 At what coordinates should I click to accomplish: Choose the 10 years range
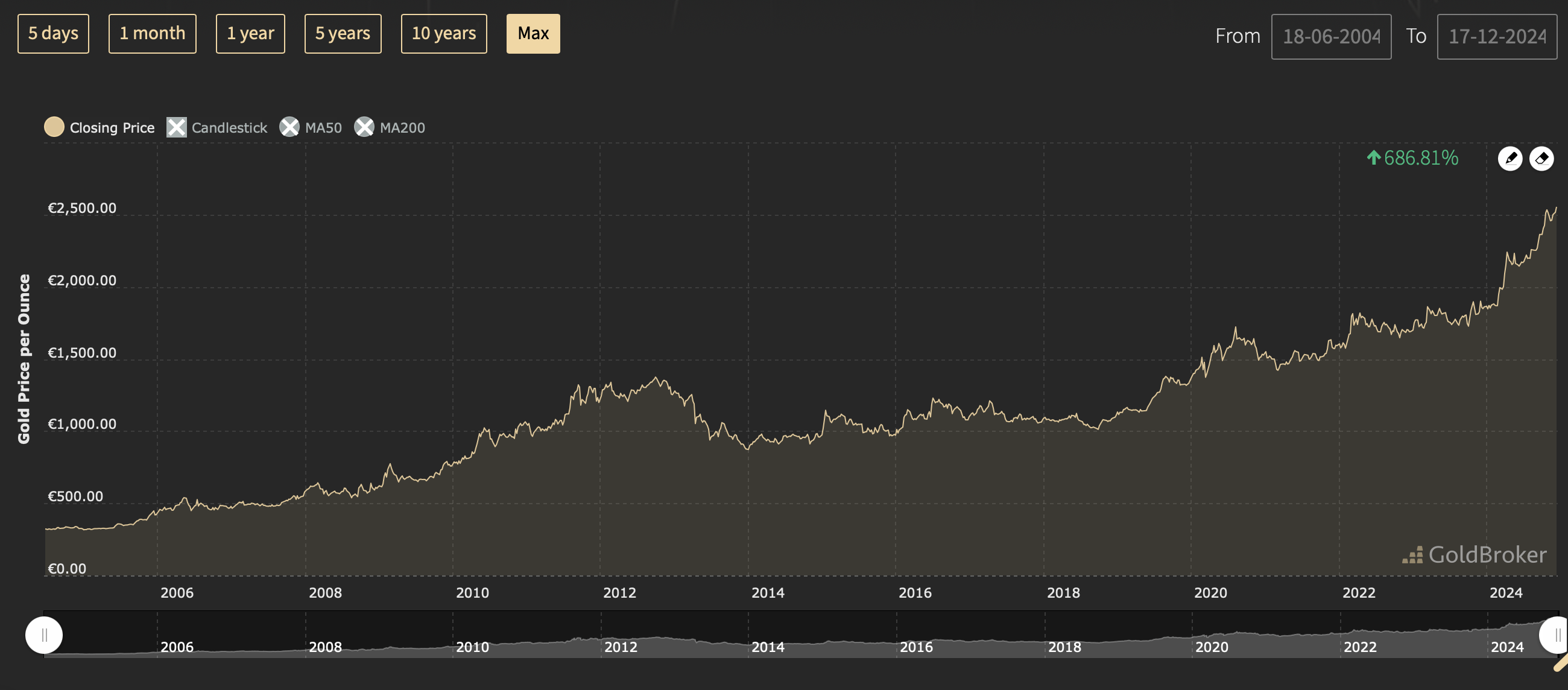pyautogui.click(x=444, y=34)
